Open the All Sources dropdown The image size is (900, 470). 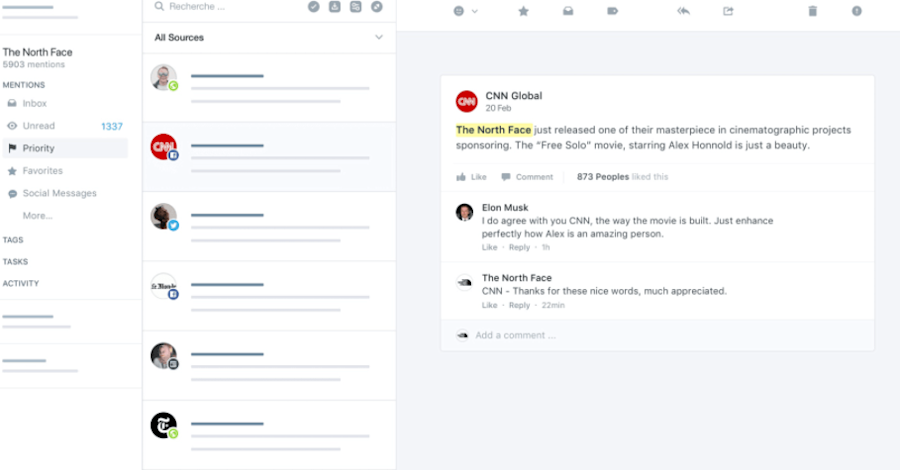click(x=269, y=37)
